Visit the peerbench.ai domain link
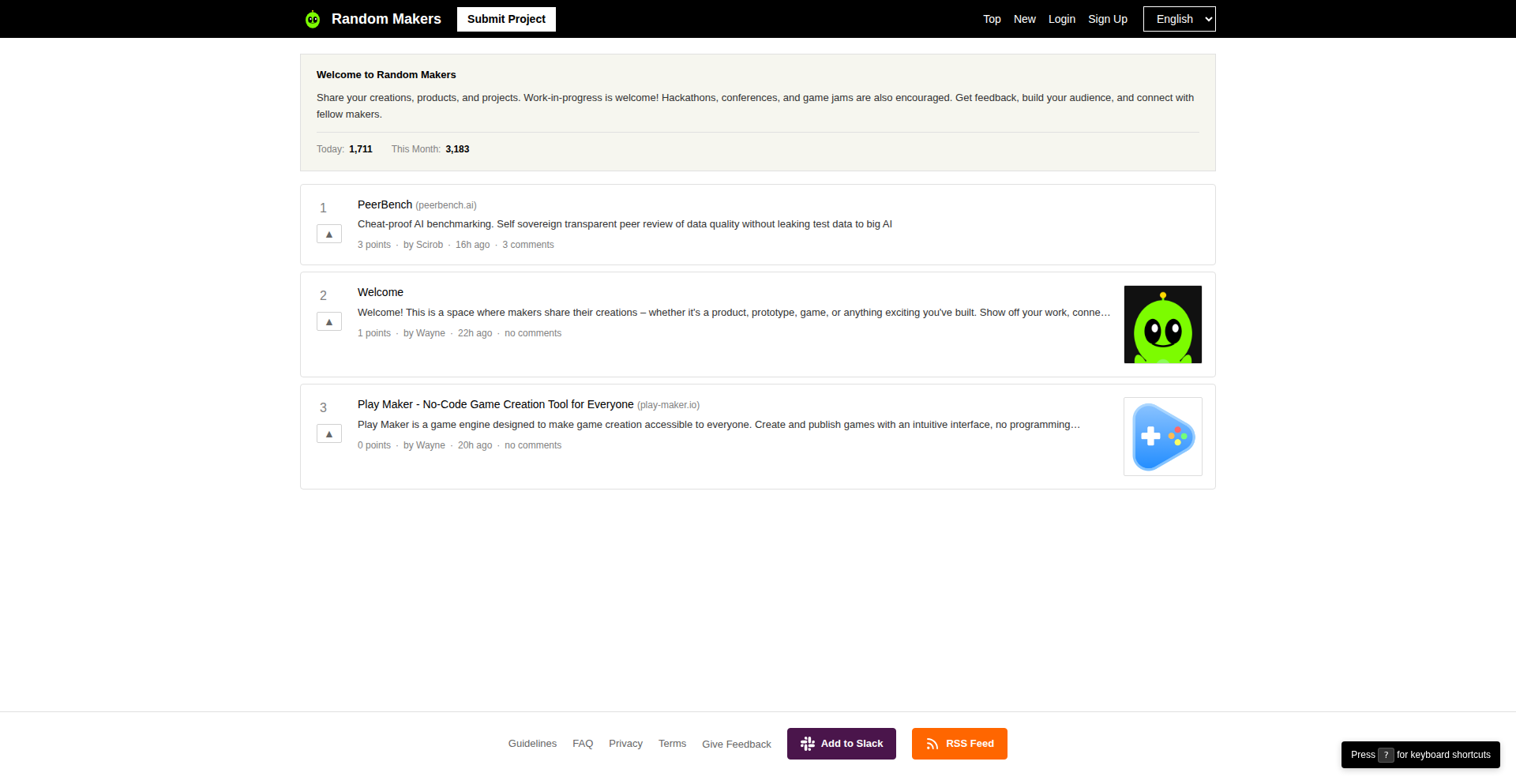The image size is (1516, 784). (x=446, y=205)
